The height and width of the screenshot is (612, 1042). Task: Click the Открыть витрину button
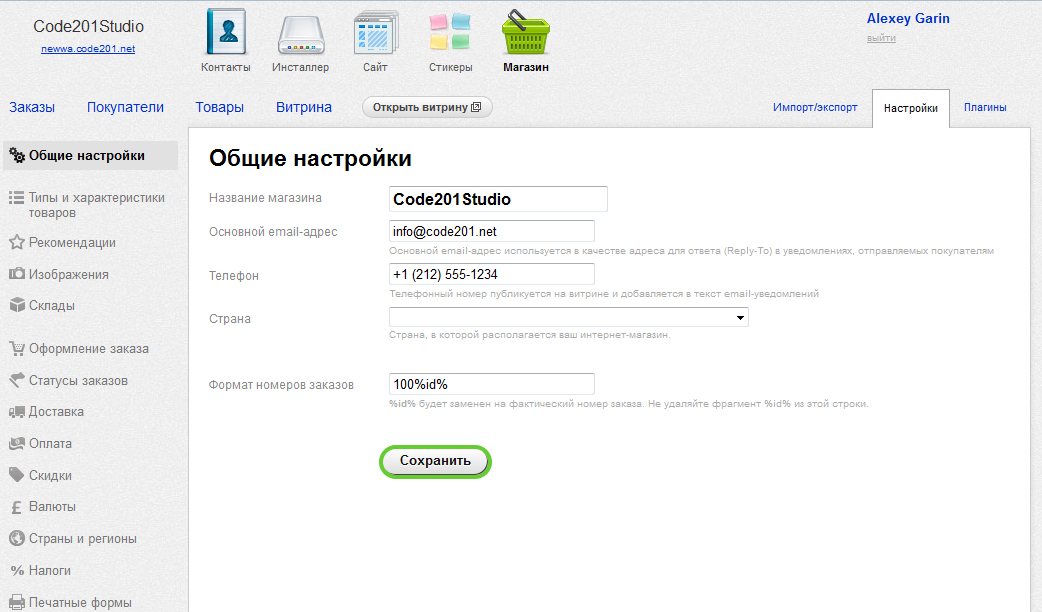tap(427, 107)
